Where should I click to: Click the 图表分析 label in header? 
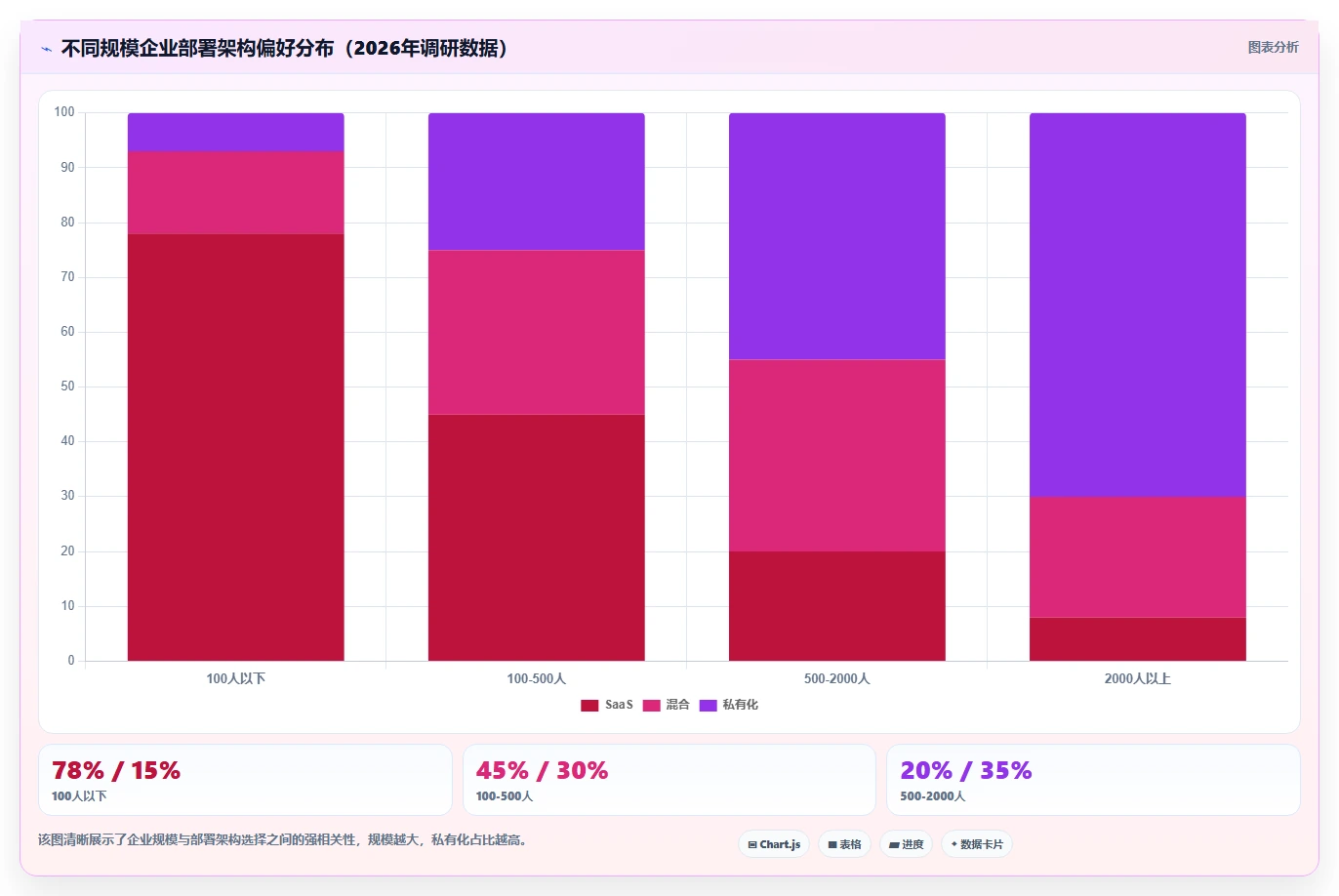tap(1273, 47)
